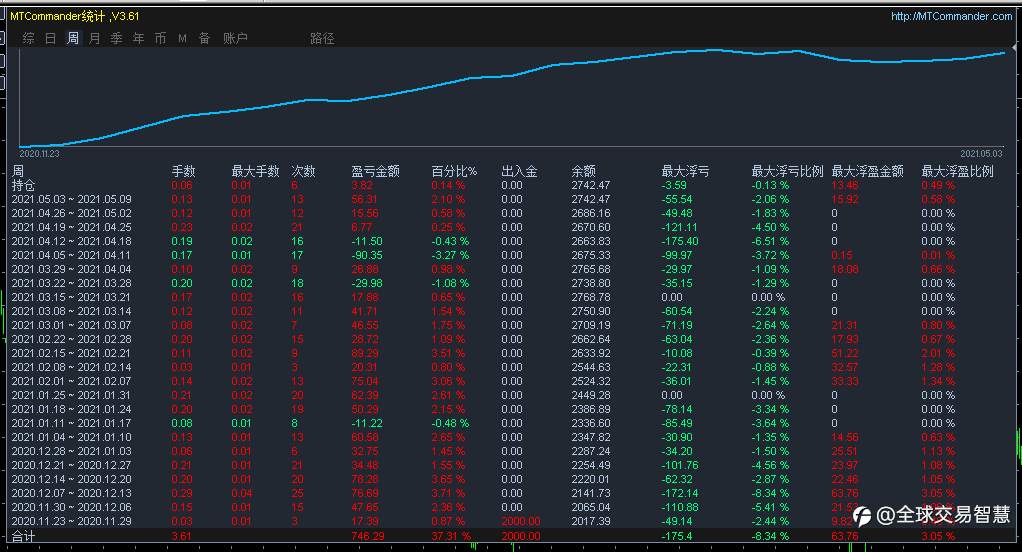The image size is (1022, 552).
Task: Open the 季 quarterly tab
Action: pos(117,38)
